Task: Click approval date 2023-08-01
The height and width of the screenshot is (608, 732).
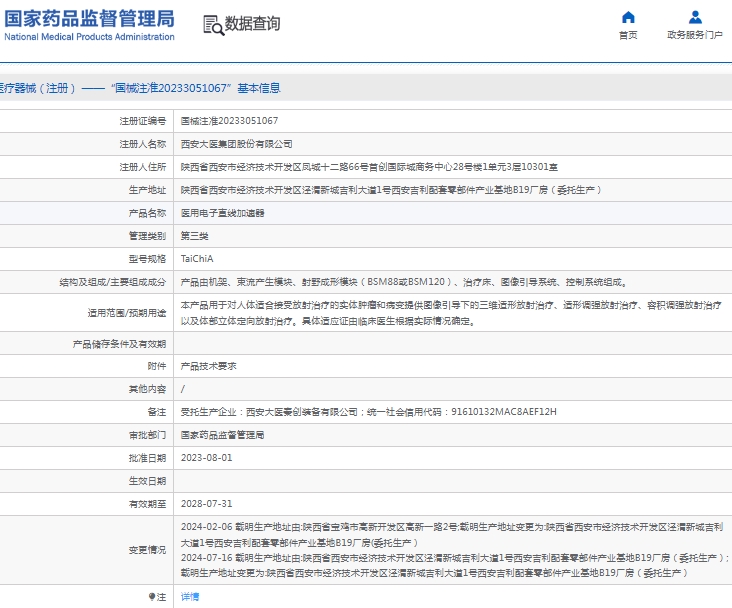Action: pos(206,458)
